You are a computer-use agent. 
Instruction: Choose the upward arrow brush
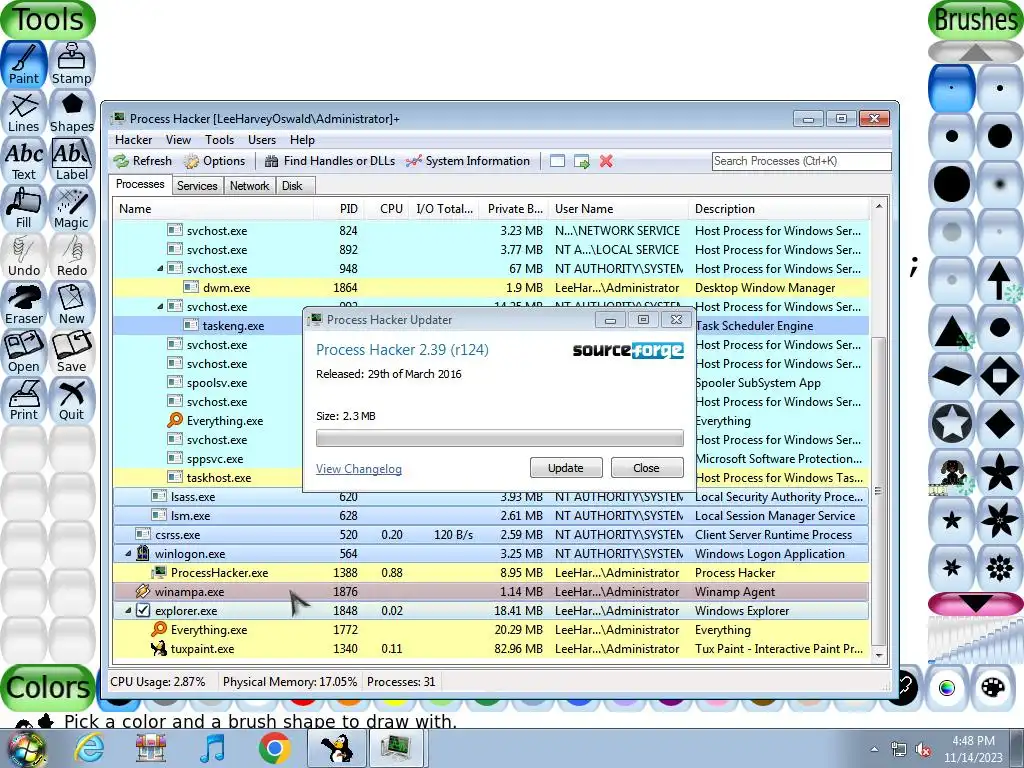[999, 280]
